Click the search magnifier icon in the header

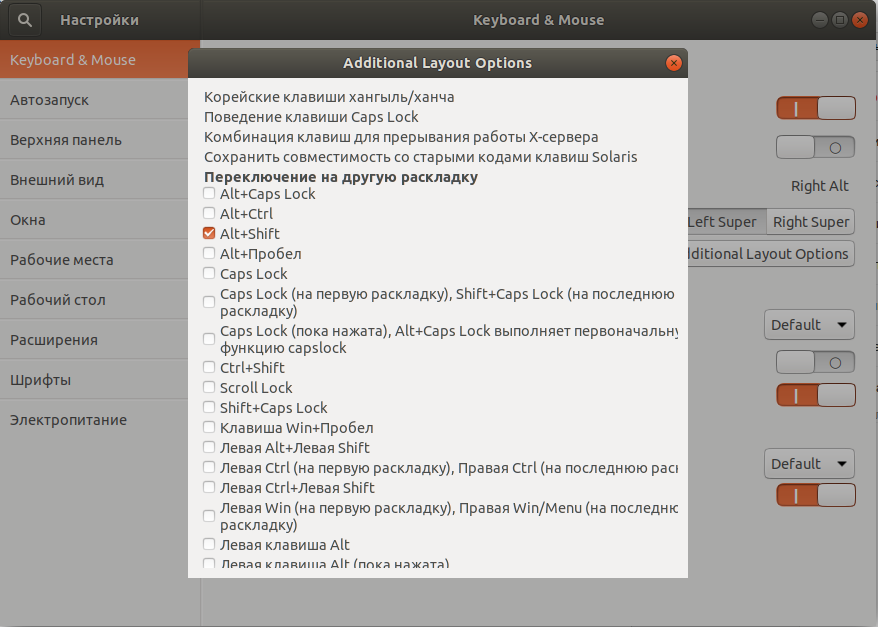tap(26, 19)
